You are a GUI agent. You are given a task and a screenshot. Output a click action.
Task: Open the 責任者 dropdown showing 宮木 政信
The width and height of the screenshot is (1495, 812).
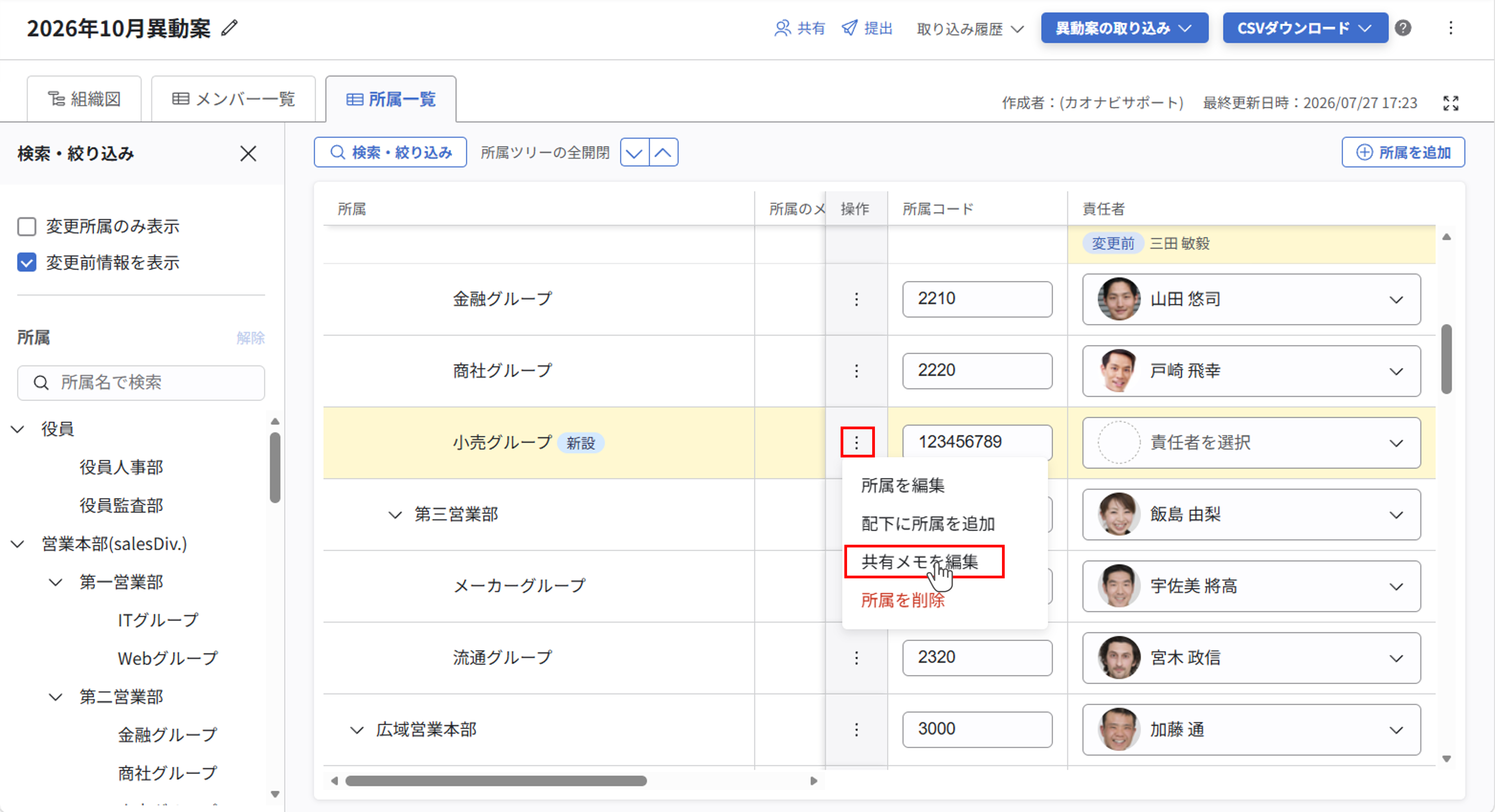click(1251, 658)
